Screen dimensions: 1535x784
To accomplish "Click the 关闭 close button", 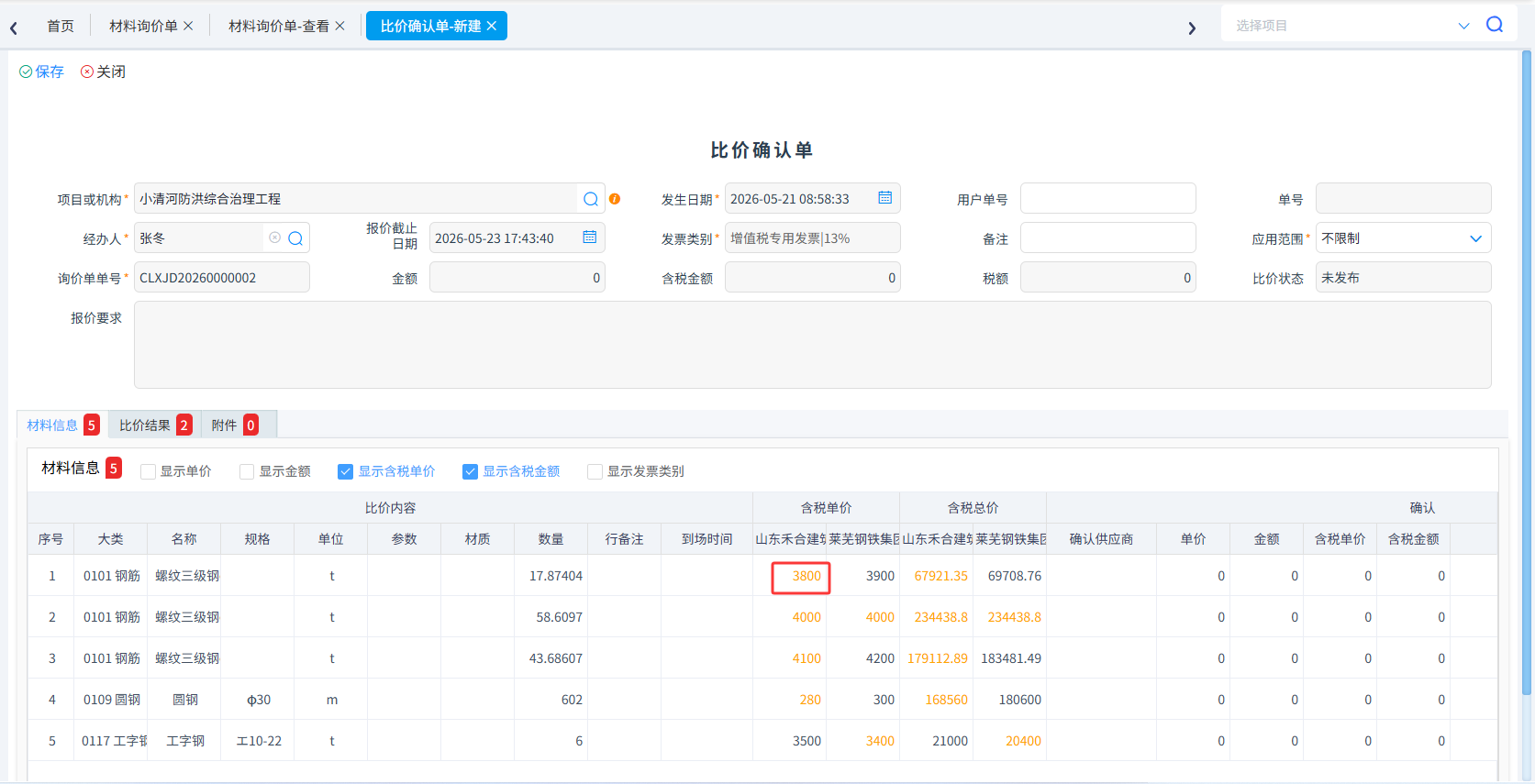I will [103, 72].
